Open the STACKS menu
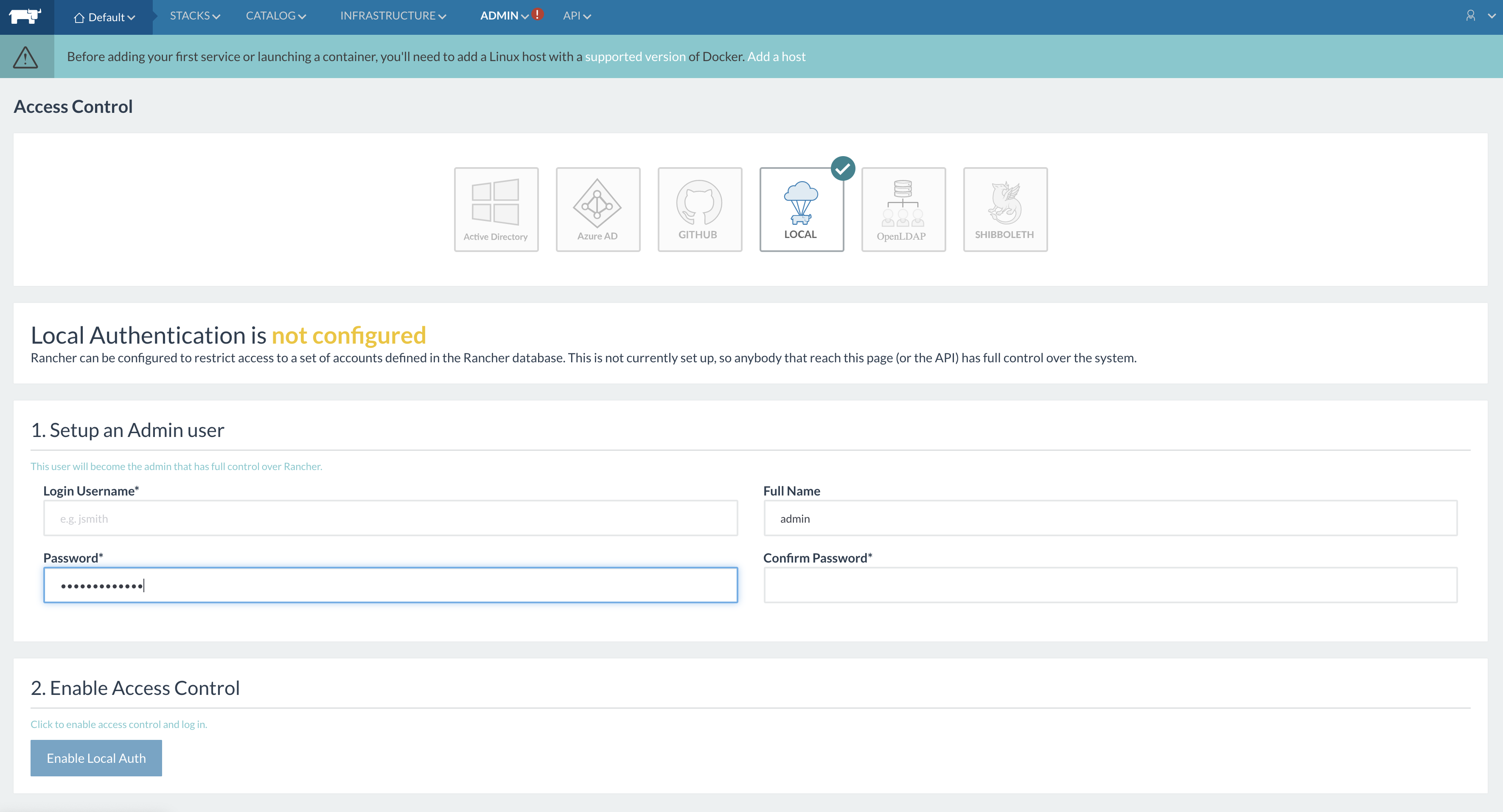The height and width of the screenshot is (812, 1503). (195, 16)
